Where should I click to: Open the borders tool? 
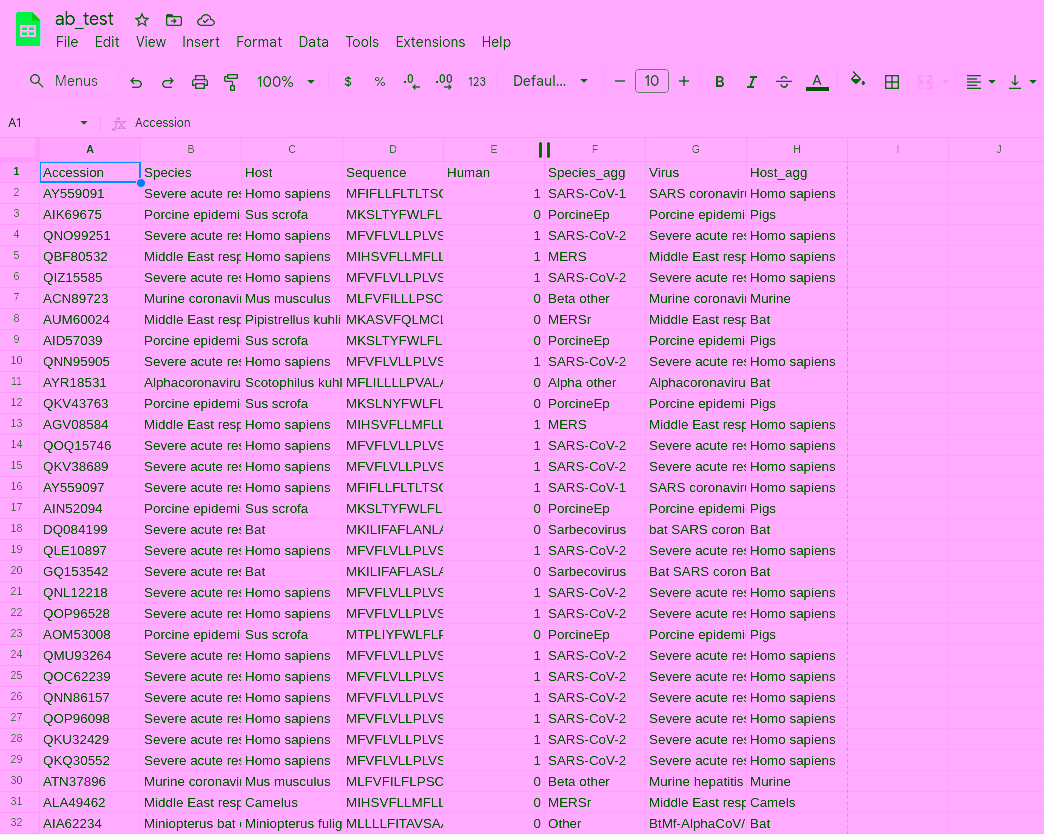892,82
